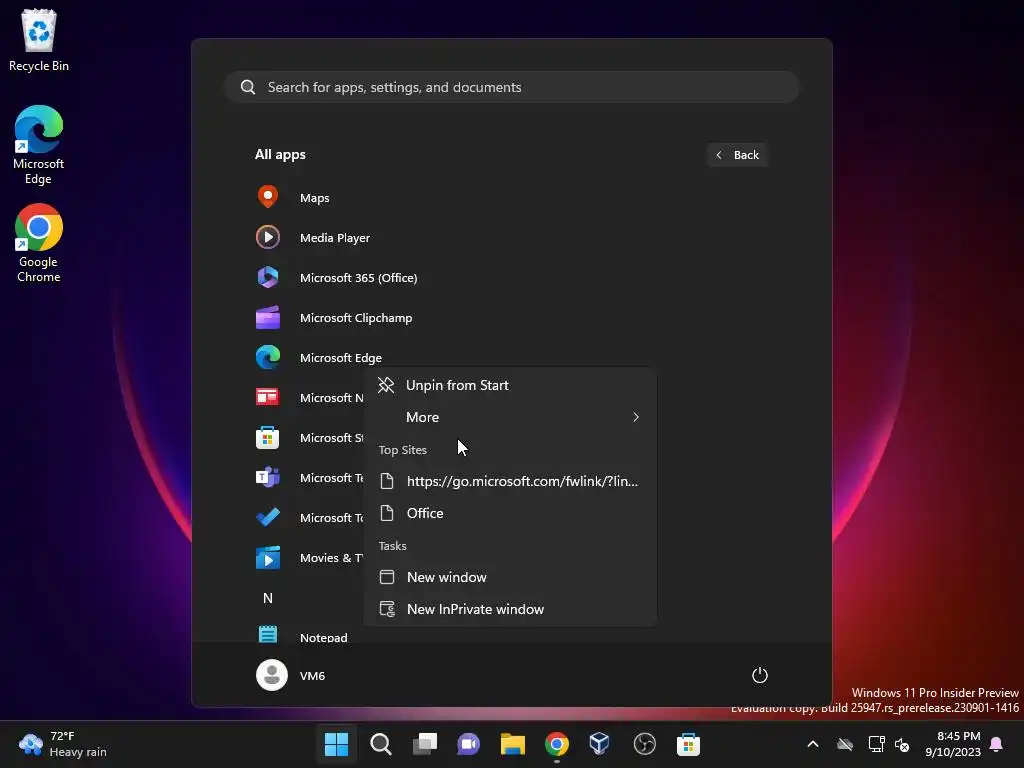The image size is (1024, 768).
Task: Click the muted volume tray icon
Action: pyautogui.click(x=903, y=744)
